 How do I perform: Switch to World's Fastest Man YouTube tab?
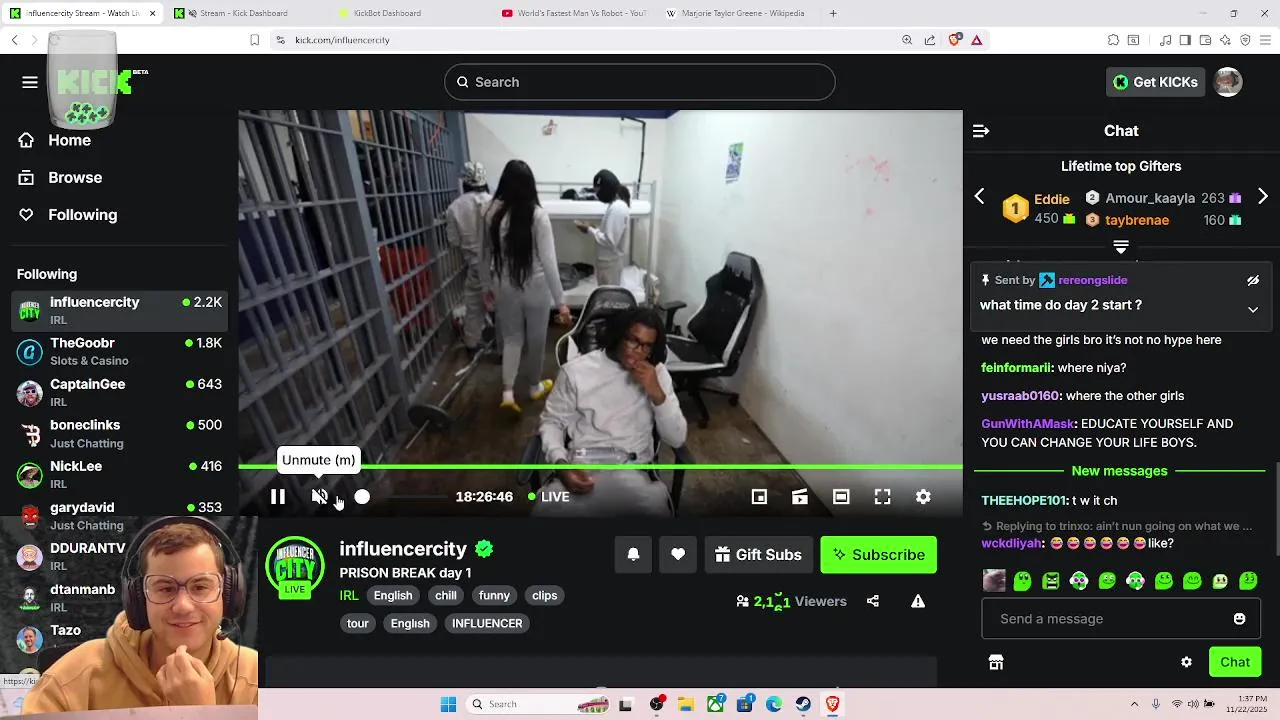point(575,13)
